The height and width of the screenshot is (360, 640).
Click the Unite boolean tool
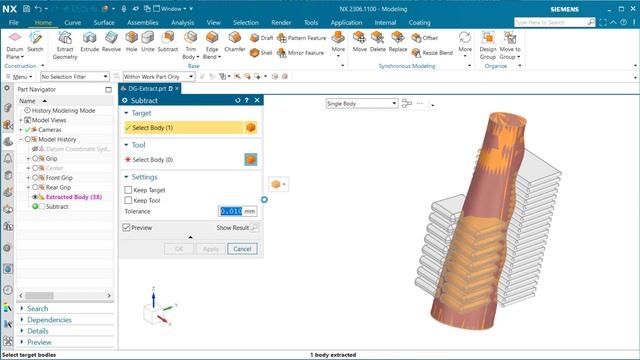pos(148,42)
